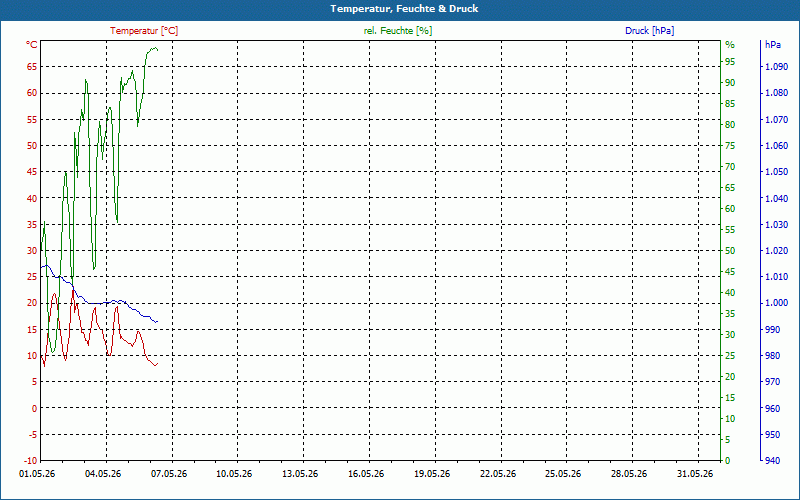This screenshot has width=800, height=500.
Task: Click red temperature axis value "0"
Action: pyautogui.click(x=35, y=408)
